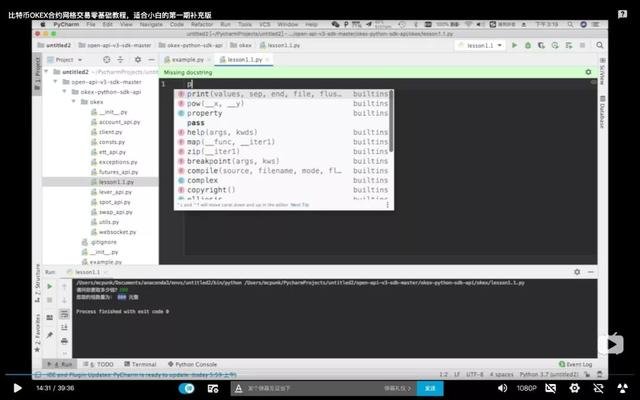Image resolution: width=640 pixels, height=400 pixels.
Task: Open the Terminal tool window tab
Action: tap(140, 364)
